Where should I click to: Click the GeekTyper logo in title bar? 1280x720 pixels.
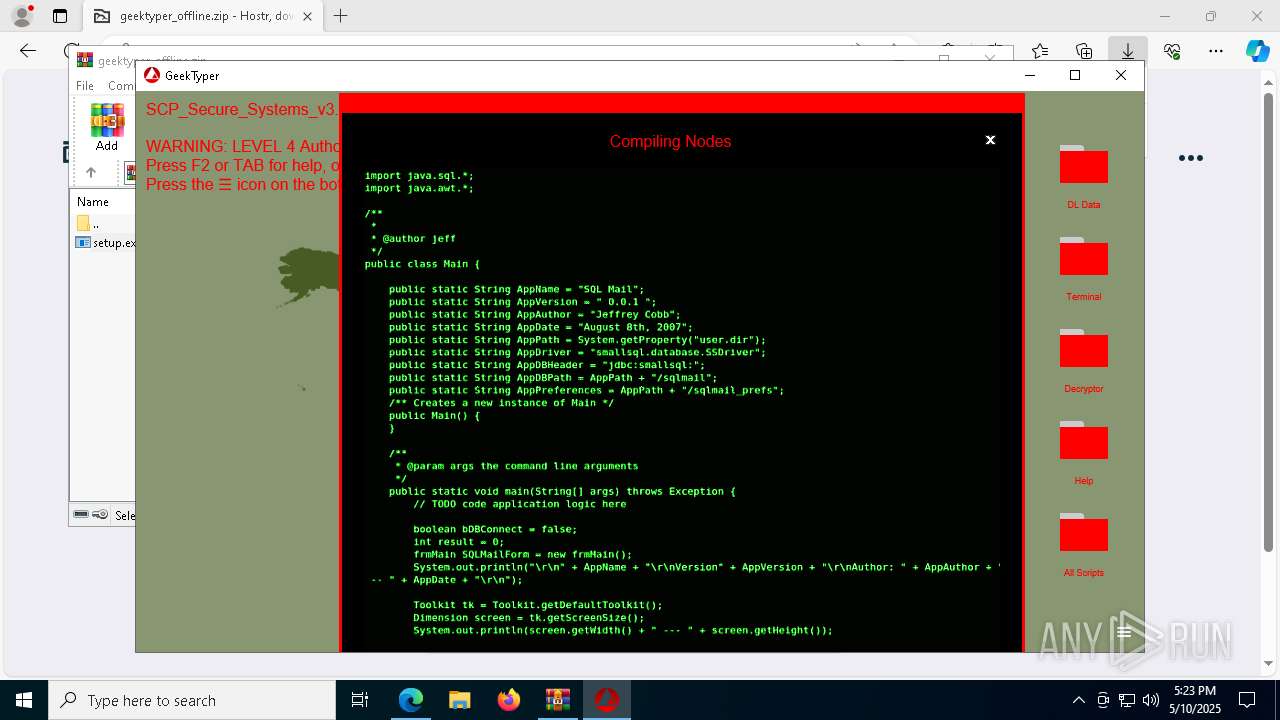152,75
